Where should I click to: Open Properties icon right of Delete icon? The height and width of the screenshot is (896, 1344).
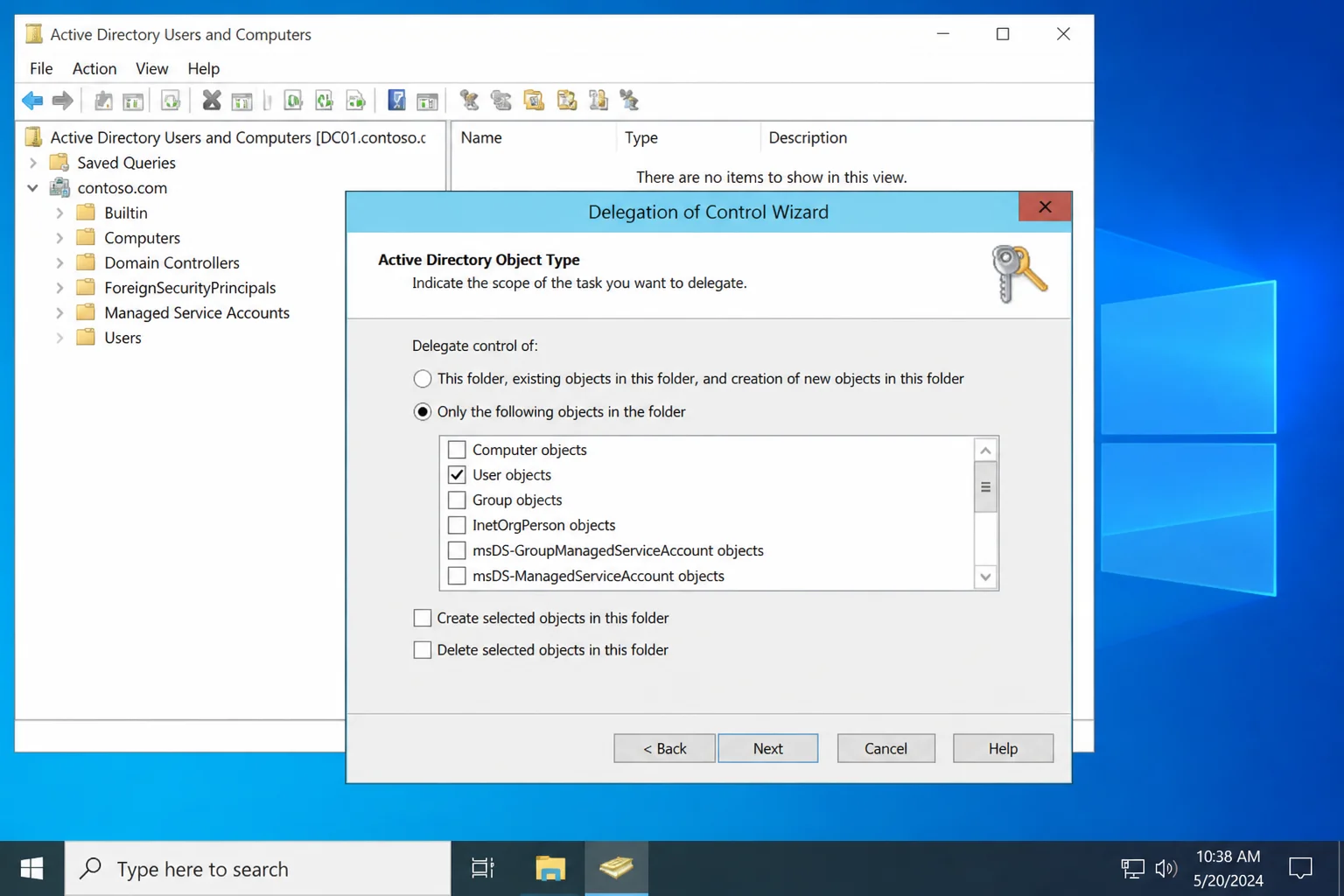coord(241,101)
